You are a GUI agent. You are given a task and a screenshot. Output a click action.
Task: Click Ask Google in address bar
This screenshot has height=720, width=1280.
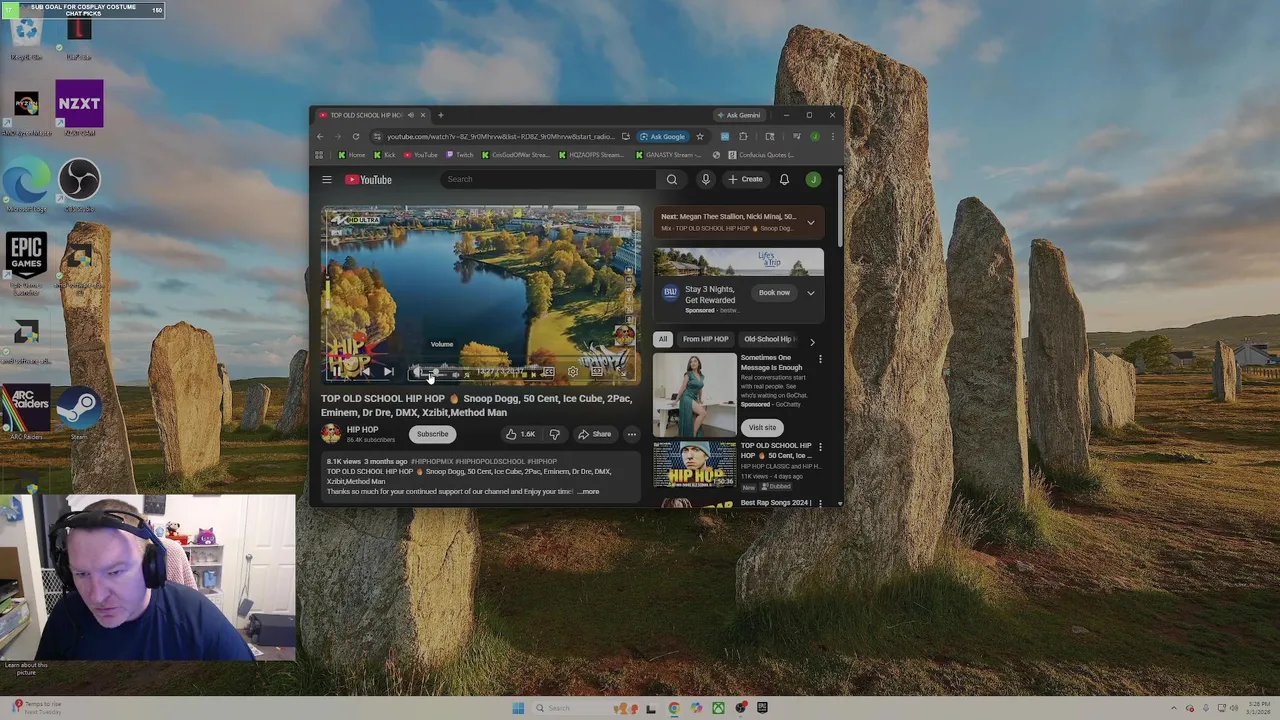click(663, 136)
